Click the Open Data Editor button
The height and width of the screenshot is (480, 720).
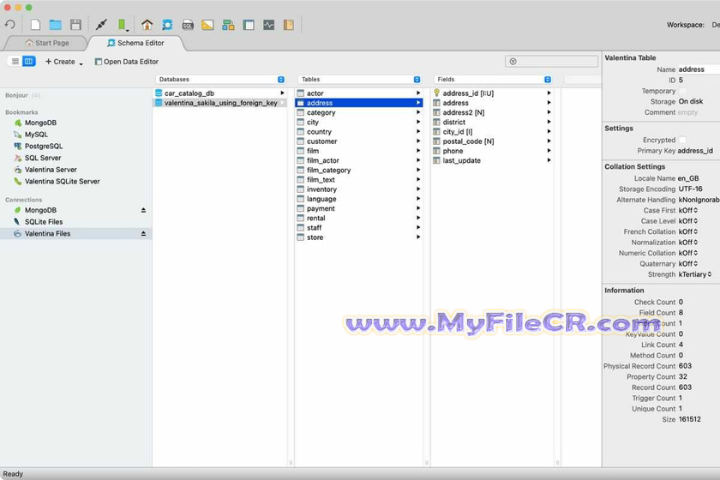(x=126, y=62)
